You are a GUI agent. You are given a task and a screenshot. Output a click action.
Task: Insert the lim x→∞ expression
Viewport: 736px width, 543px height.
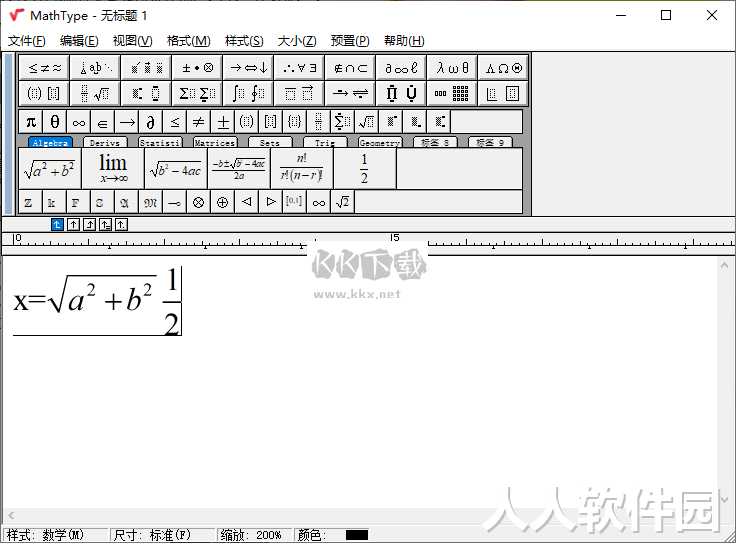pos(113,169)
